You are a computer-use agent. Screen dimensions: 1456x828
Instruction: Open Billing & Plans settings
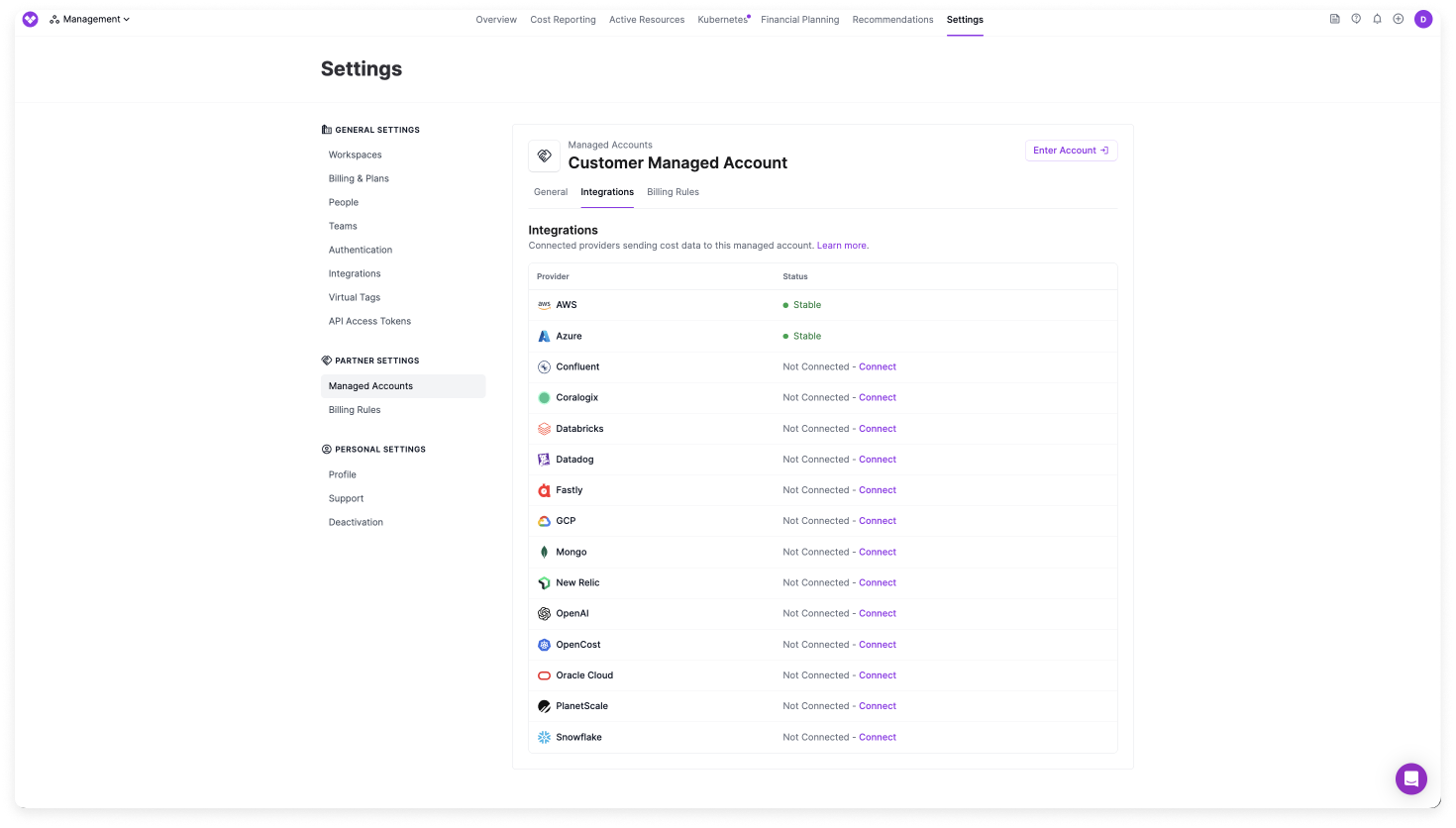point(359,178)
